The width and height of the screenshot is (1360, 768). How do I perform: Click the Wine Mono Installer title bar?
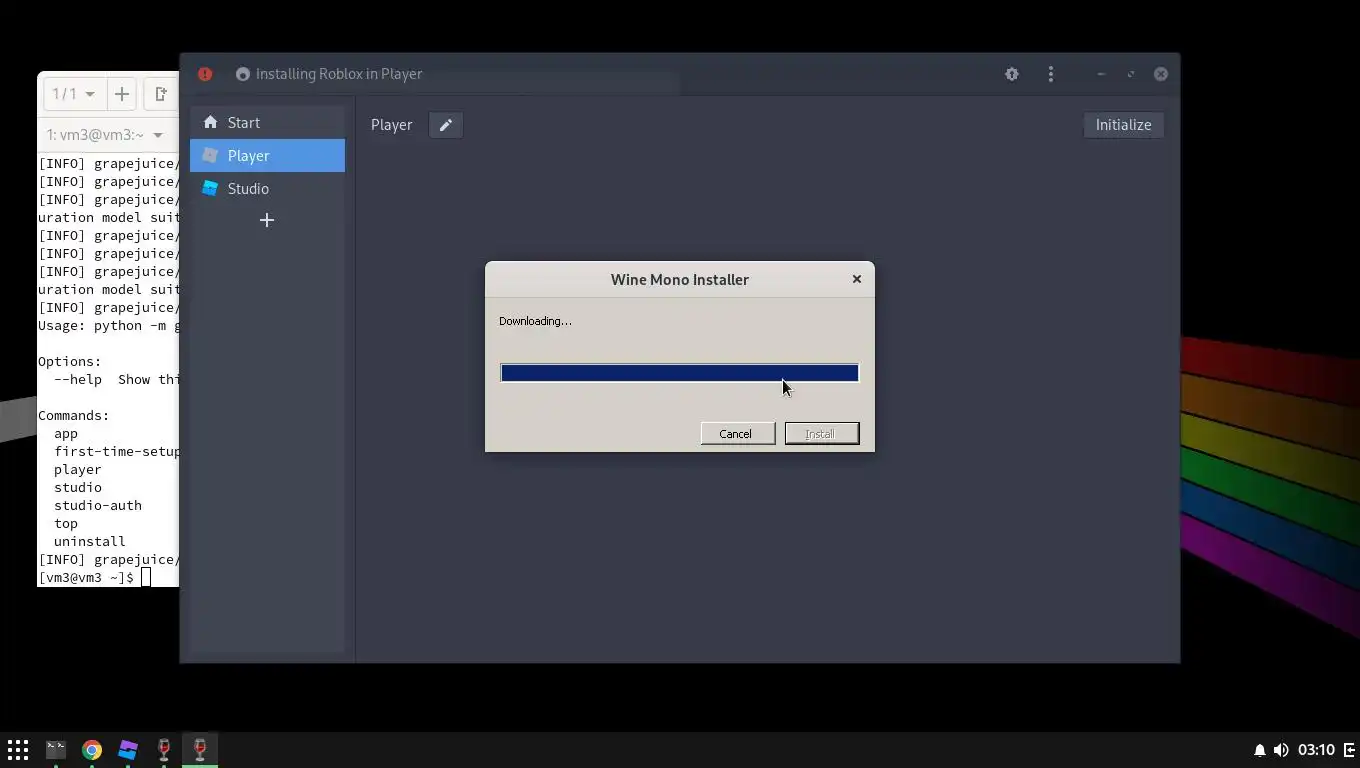point(679,279)
